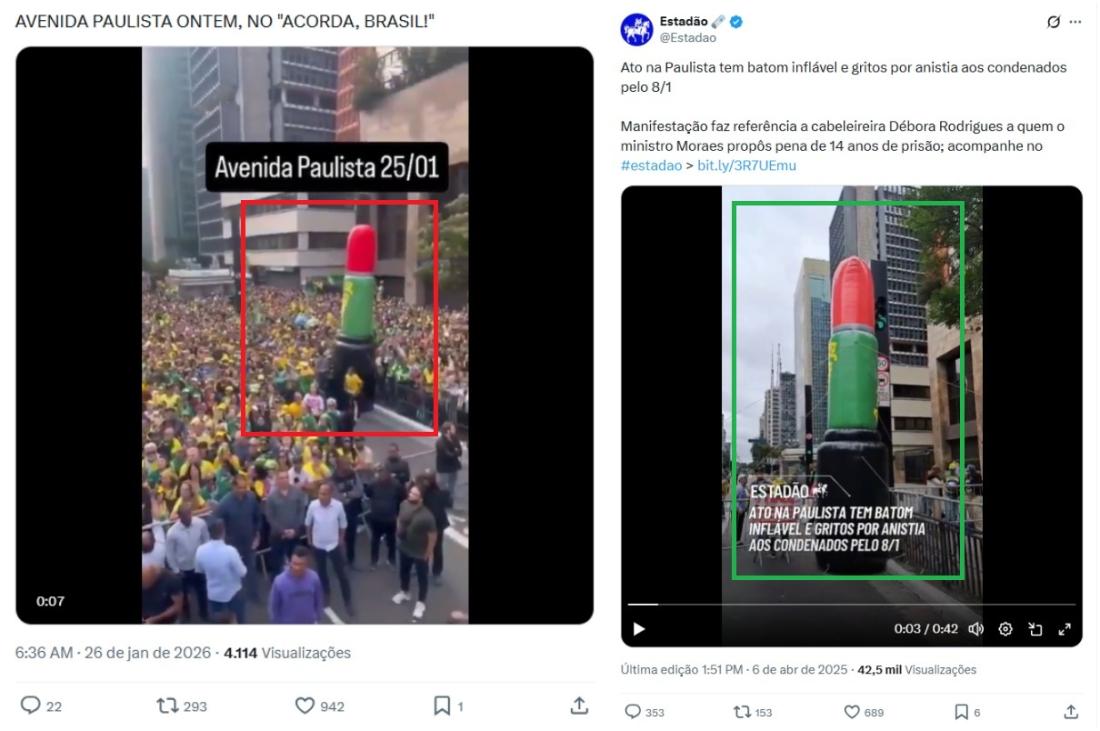Click the Grok action icon beside more options
The width and height of the screenshot is (1100, 731).
pos(1053,22)
